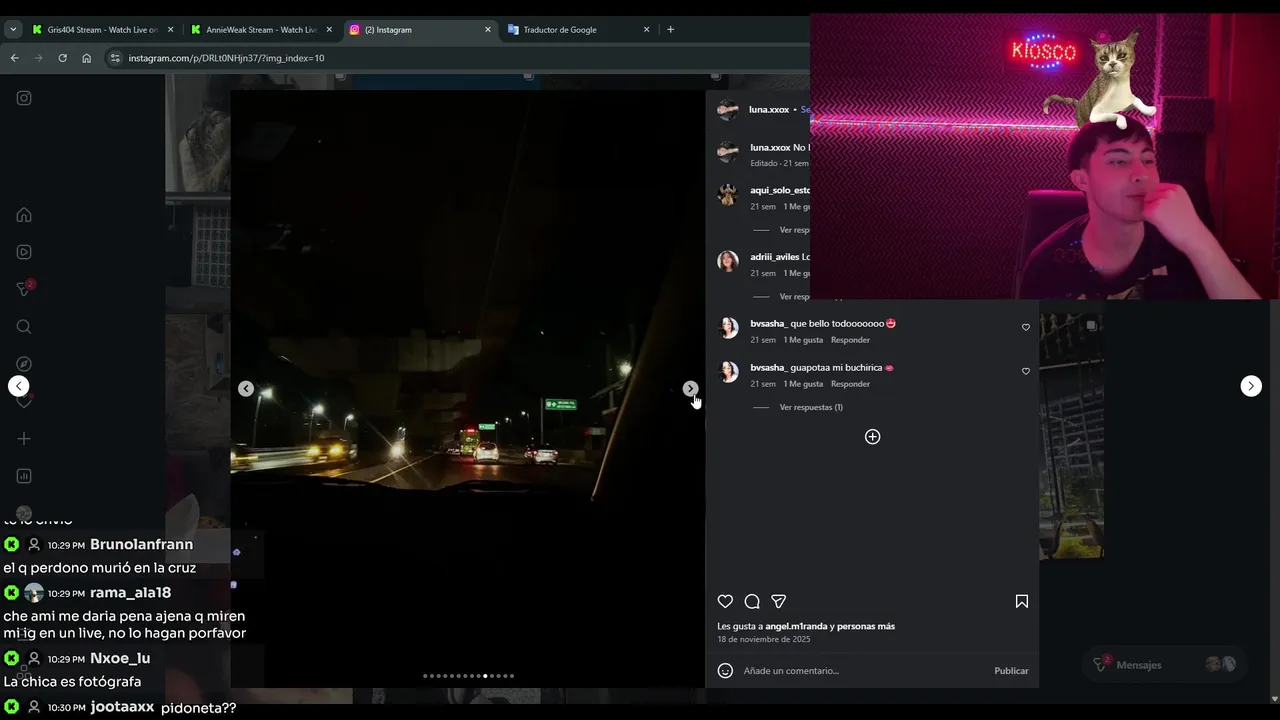Open bvsasha_ username on 'que bello' comment
Image resolution: width=1280 pixels, height=720 pixels.
769,324
